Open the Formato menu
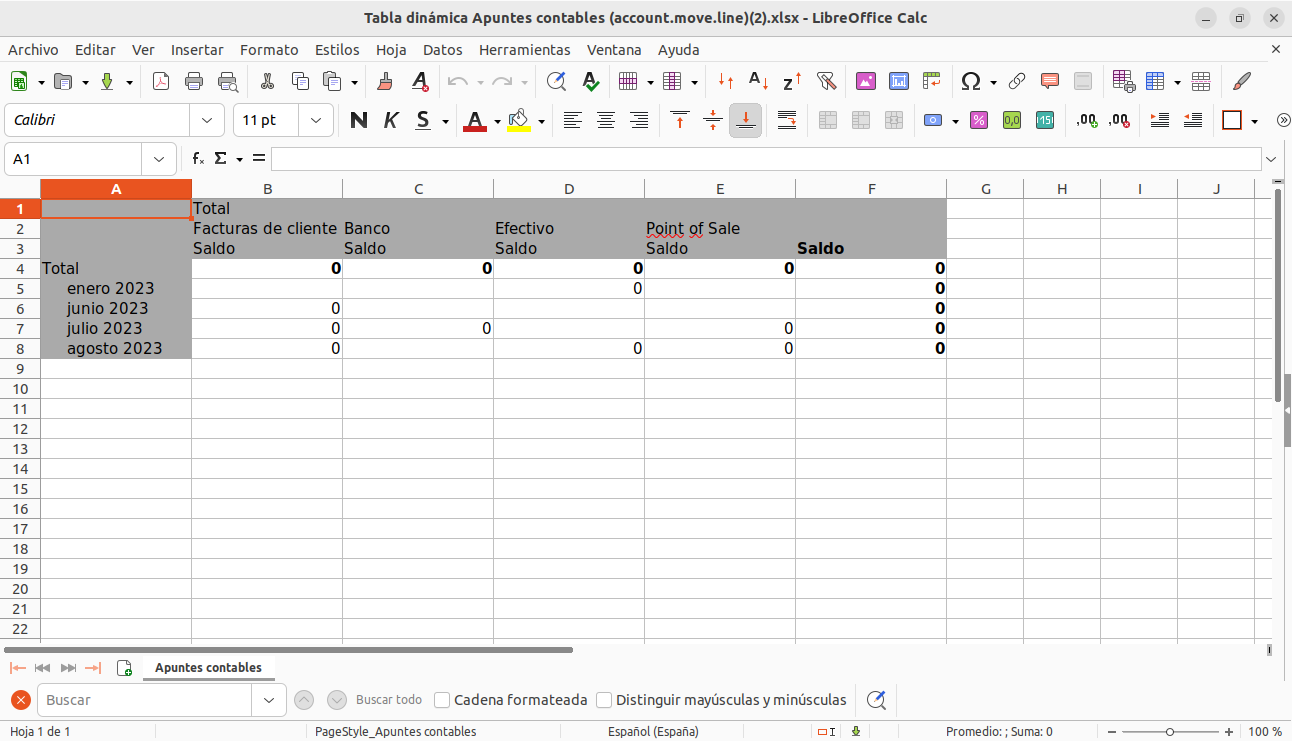Image resolution: width=1292 pixels, height=741 pixels. click(x=269, y=50)
